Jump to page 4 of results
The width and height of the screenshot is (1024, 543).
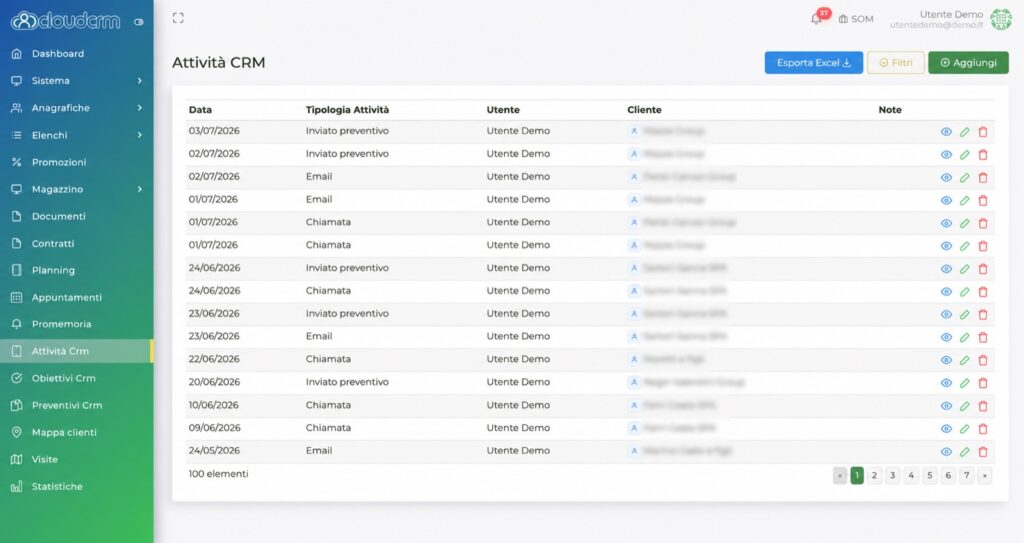click(x=911, y=476)
